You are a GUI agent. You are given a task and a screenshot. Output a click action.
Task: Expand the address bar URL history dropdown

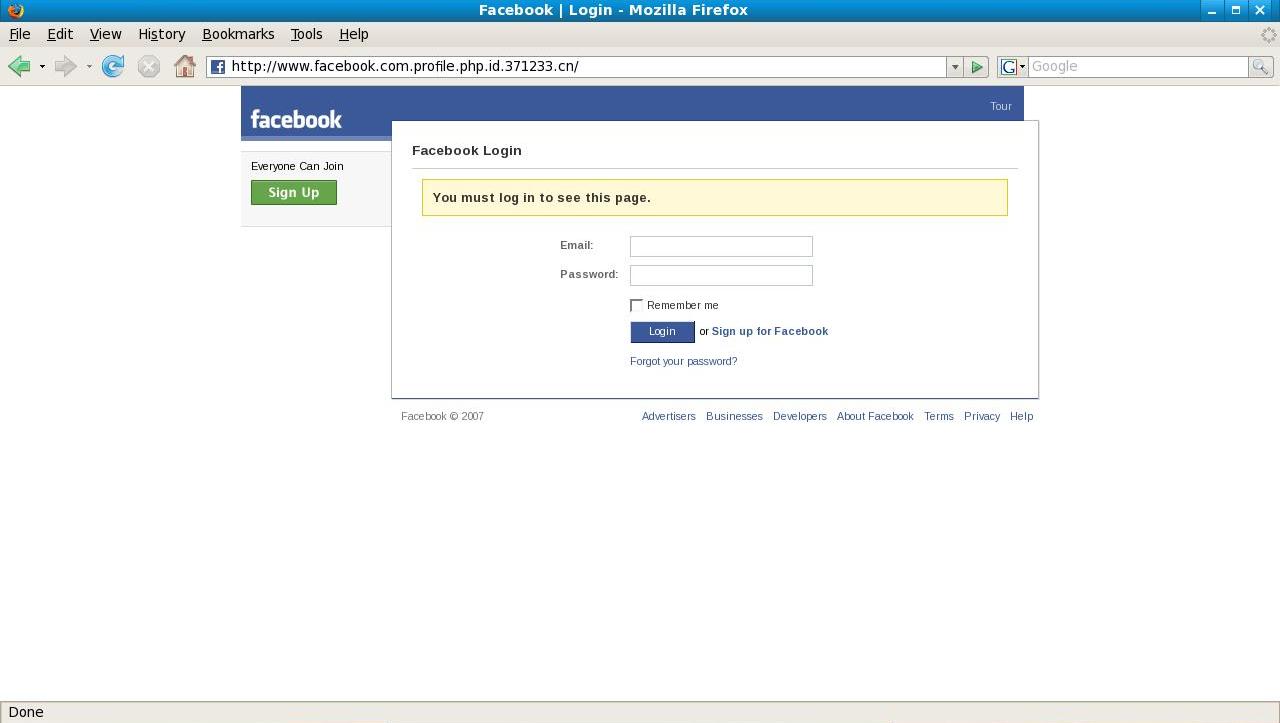tap(954, 66)
